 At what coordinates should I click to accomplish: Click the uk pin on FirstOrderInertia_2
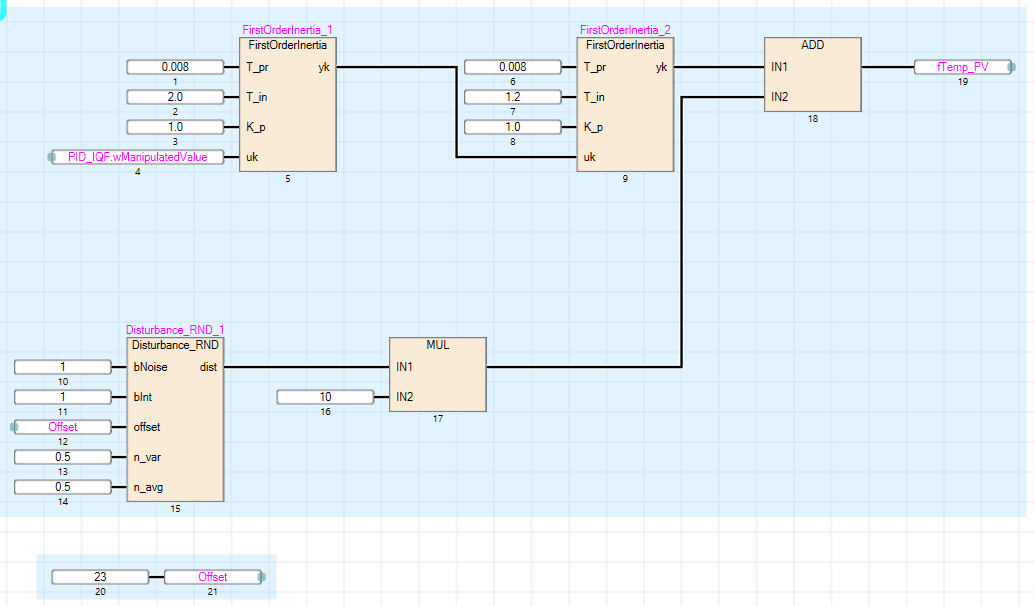[x=590, y=157]
